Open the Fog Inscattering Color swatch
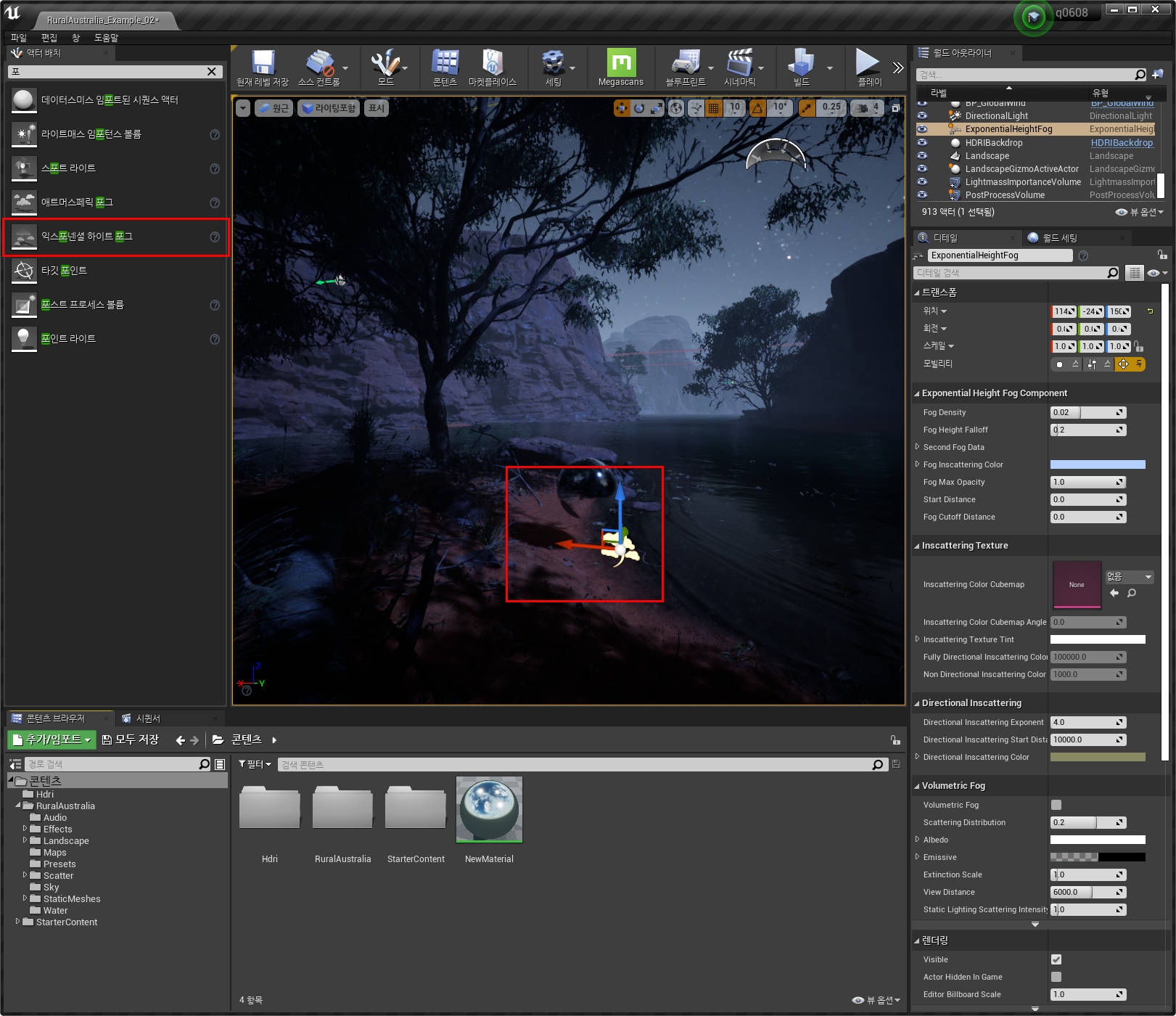This screenshot has width=1176, height=1016. pos(1098,464)
